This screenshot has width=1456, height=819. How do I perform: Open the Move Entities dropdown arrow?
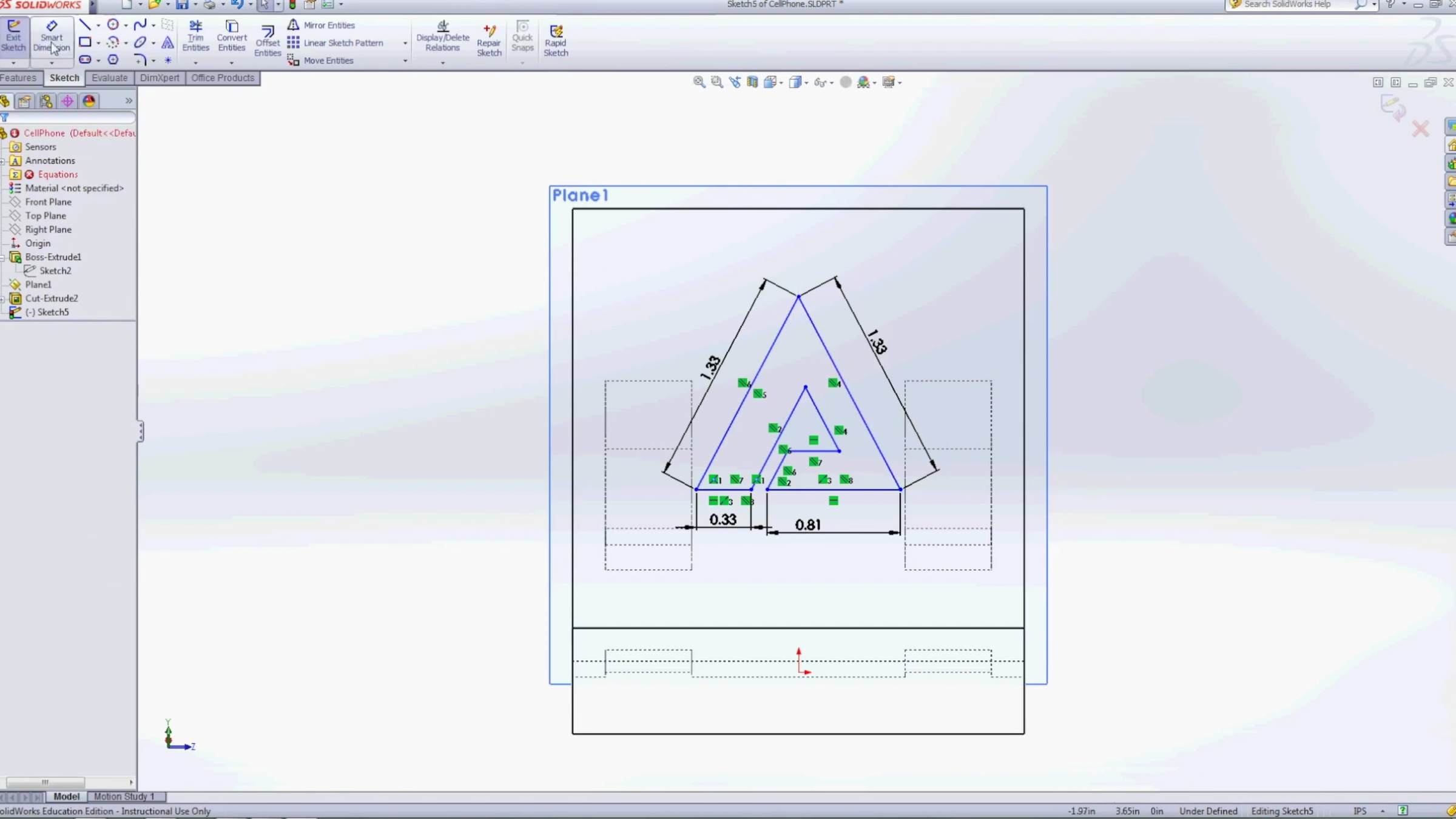(405, 61)
